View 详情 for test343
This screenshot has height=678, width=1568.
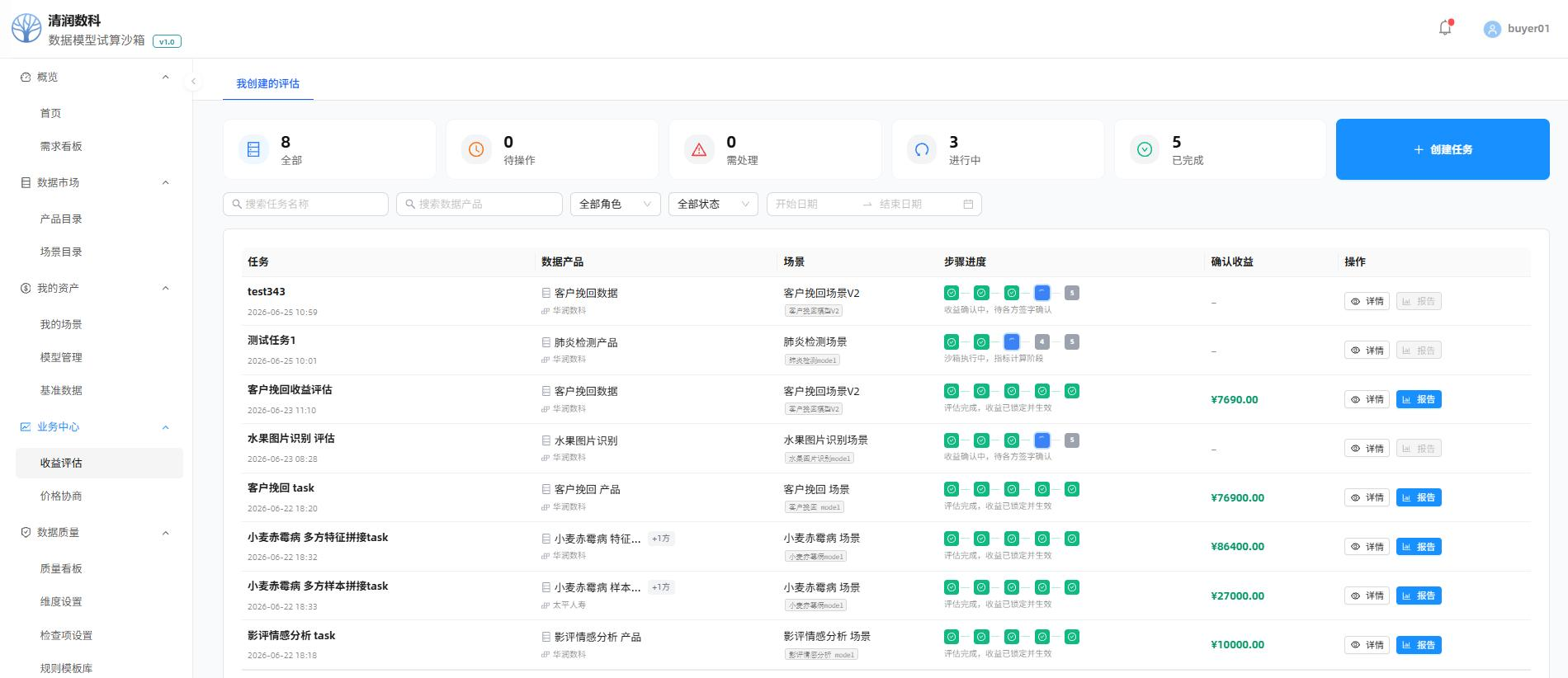click(x=1367, y=301)
